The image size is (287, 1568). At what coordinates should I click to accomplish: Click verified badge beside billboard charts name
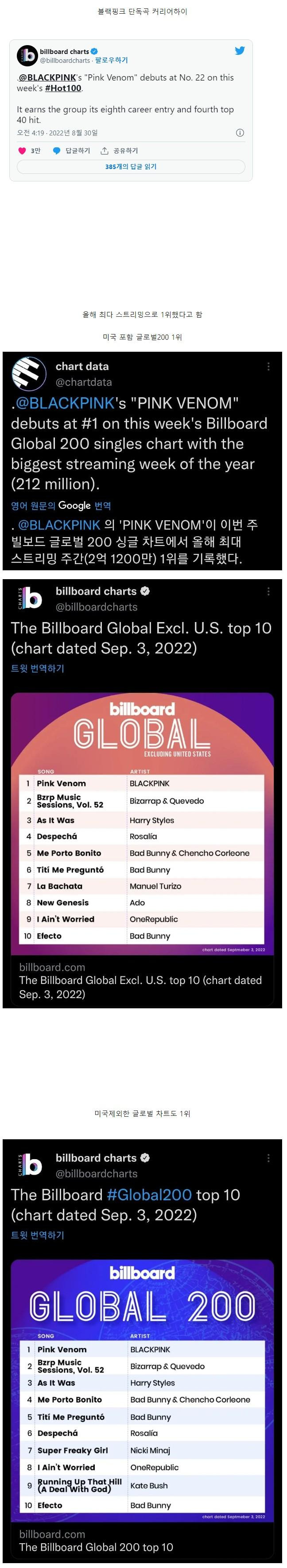[94, 52]
